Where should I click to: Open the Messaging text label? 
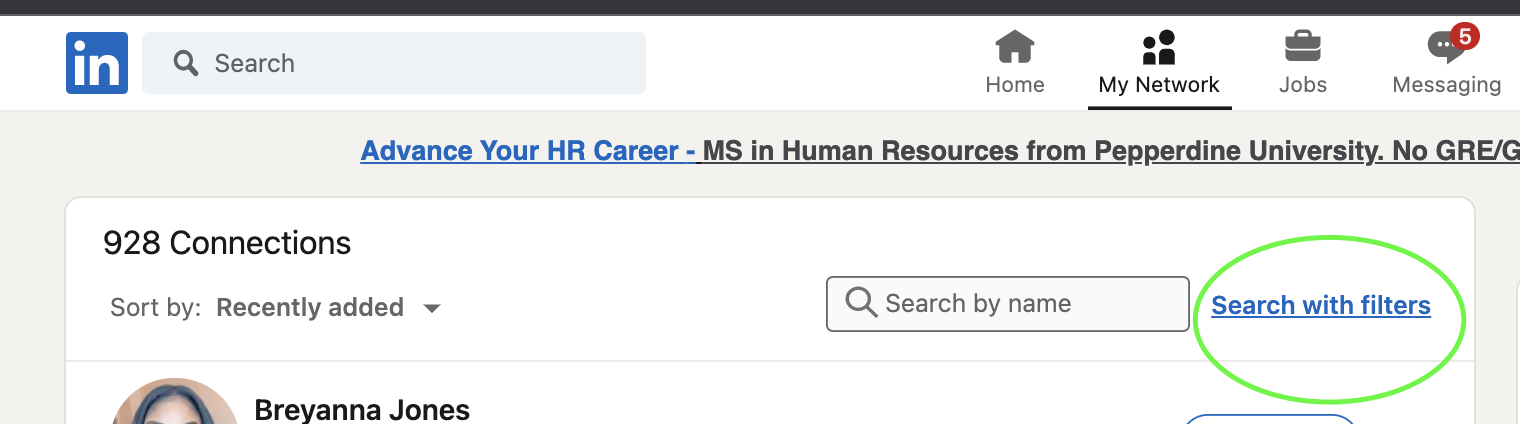coord(1446,85)
